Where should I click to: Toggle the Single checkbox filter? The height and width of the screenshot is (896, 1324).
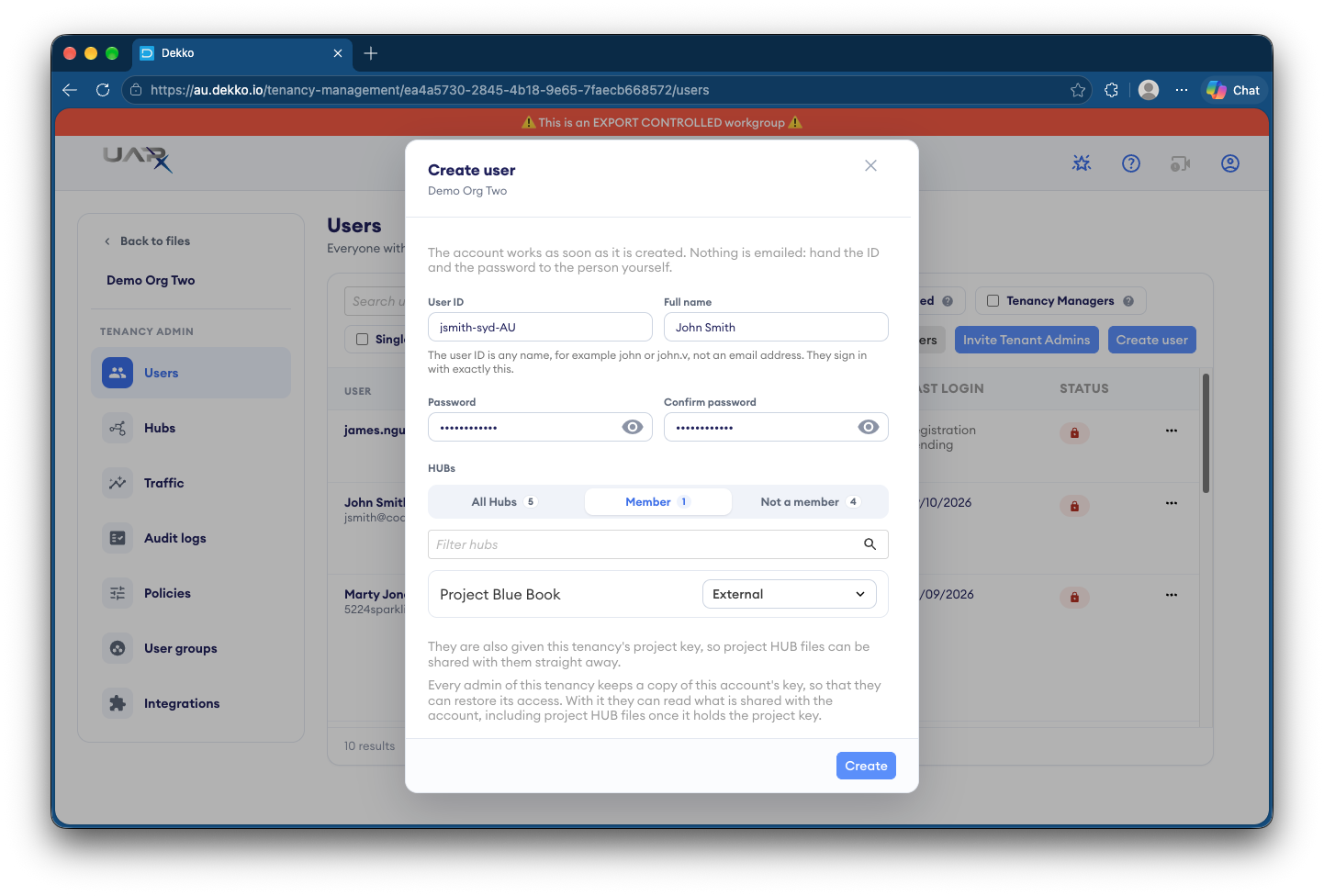pos(362,339)
